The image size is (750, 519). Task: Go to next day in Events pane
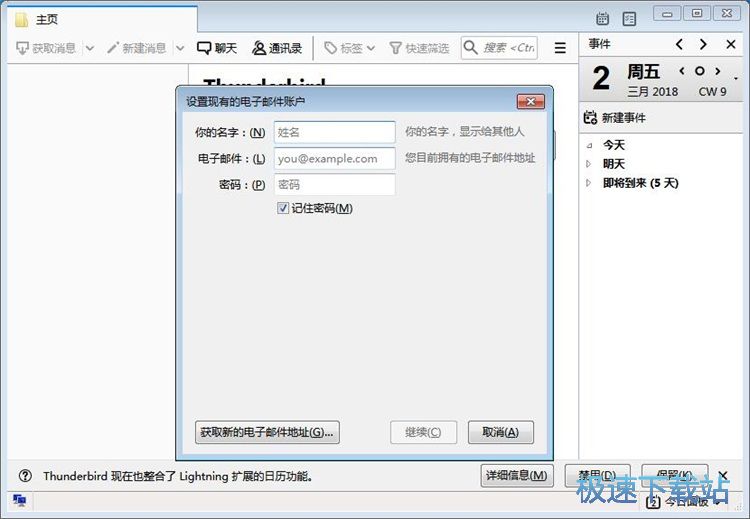[x=703, y=44]
